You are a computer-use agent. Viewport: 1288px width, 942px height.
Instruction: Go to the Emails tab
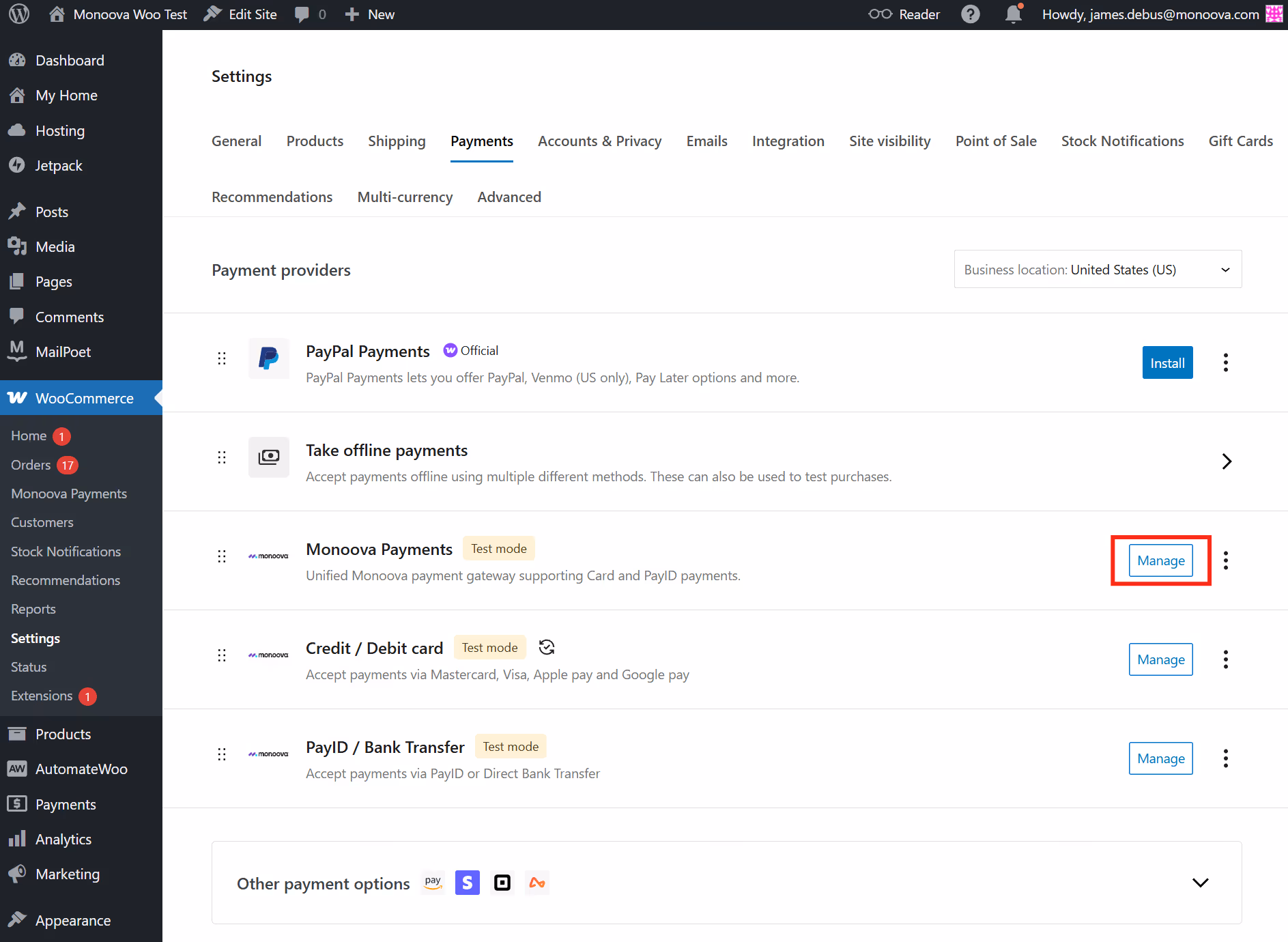click(x=706, y=141)
